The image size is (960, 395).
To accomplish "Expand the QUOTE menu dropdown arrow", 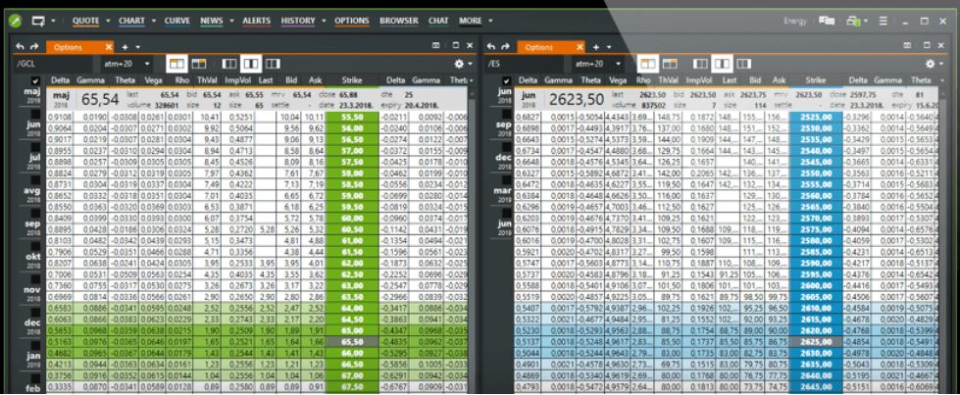I will 108,21.
